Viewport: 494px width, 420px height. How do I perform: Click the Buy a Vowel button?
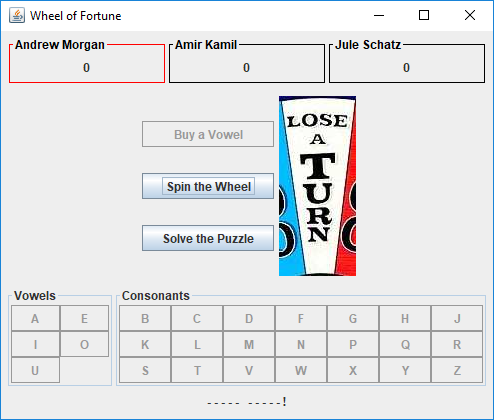tap(208, 134)
